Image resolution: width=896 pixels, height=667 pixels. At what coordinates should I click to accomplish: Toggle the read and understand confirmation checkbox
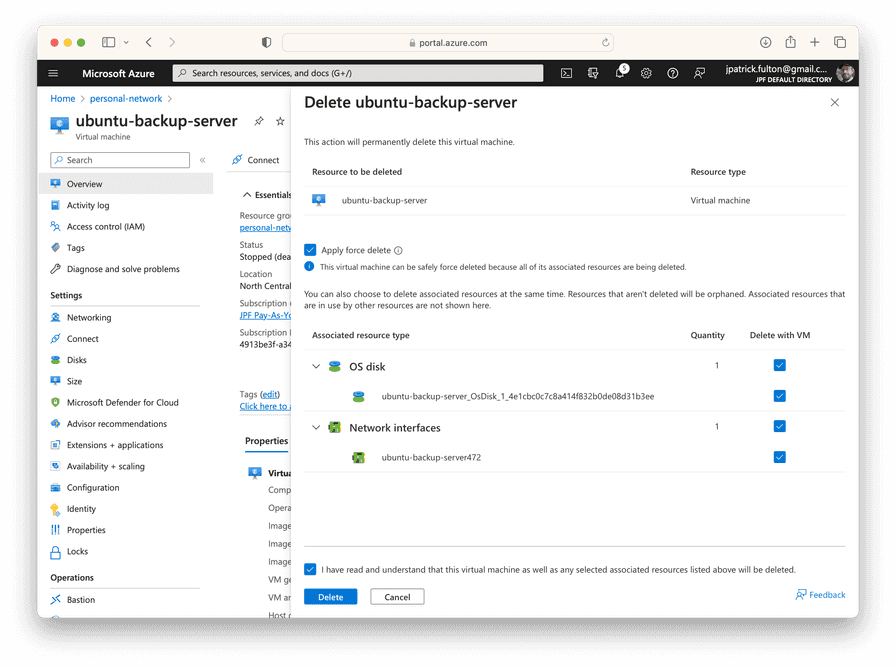click(x=310, y=569)
